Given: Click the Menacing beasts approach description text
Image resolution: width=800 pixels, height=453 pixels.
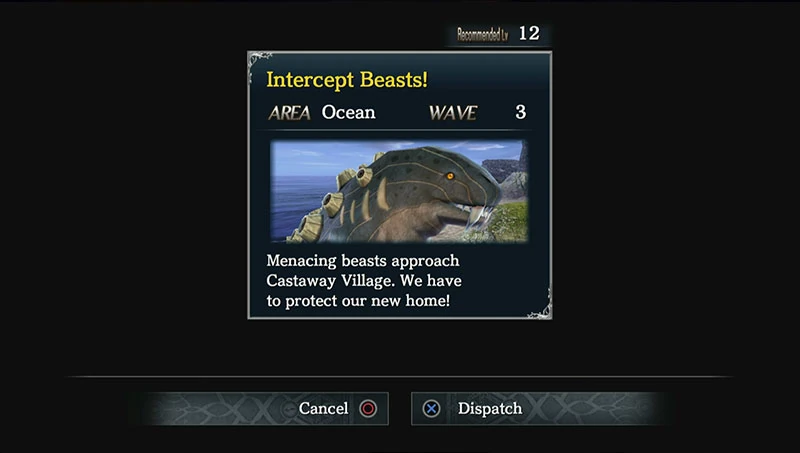Looking at the screenshot, I should click(364, 281).
